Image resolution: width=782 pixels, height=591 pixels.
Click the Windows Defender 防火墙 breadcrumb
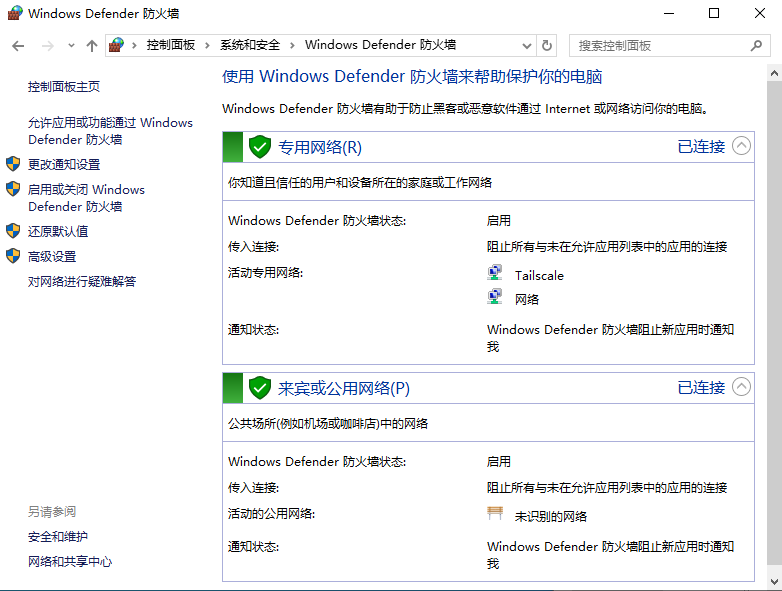[381, 45]
